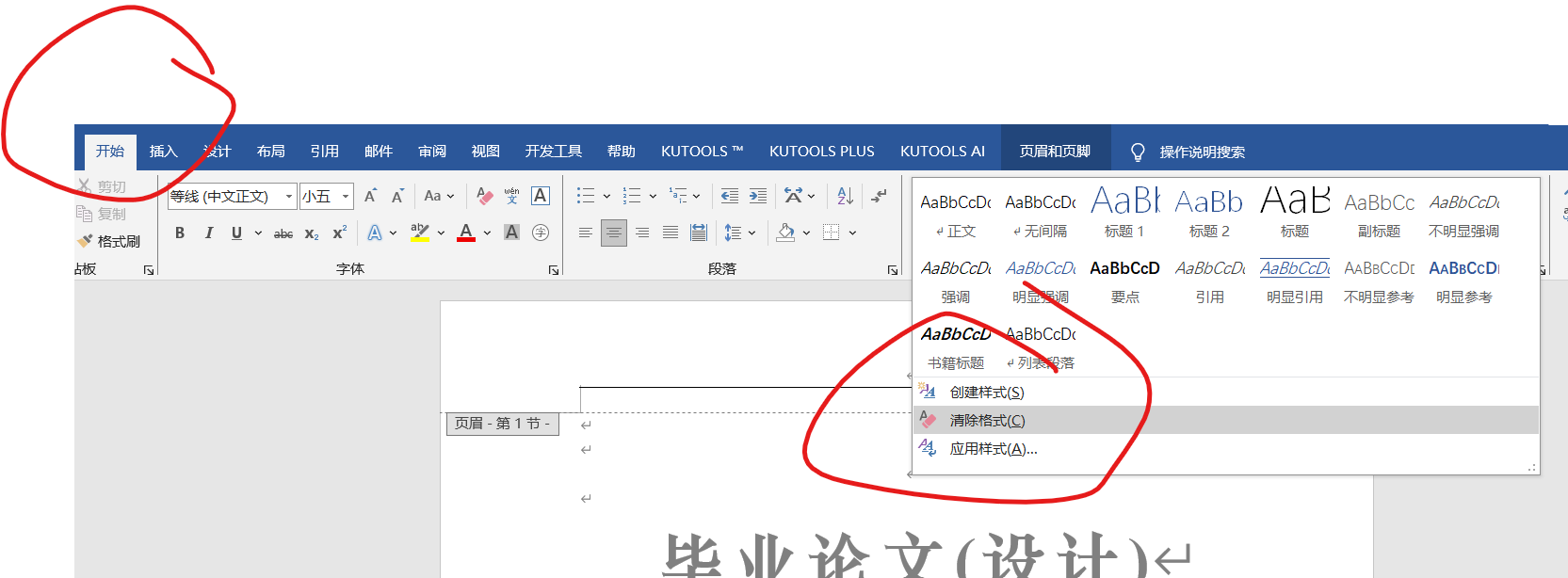This screenshot has height=578, width=1568.
Task: Align text left
Action: (x=586, y=233)
